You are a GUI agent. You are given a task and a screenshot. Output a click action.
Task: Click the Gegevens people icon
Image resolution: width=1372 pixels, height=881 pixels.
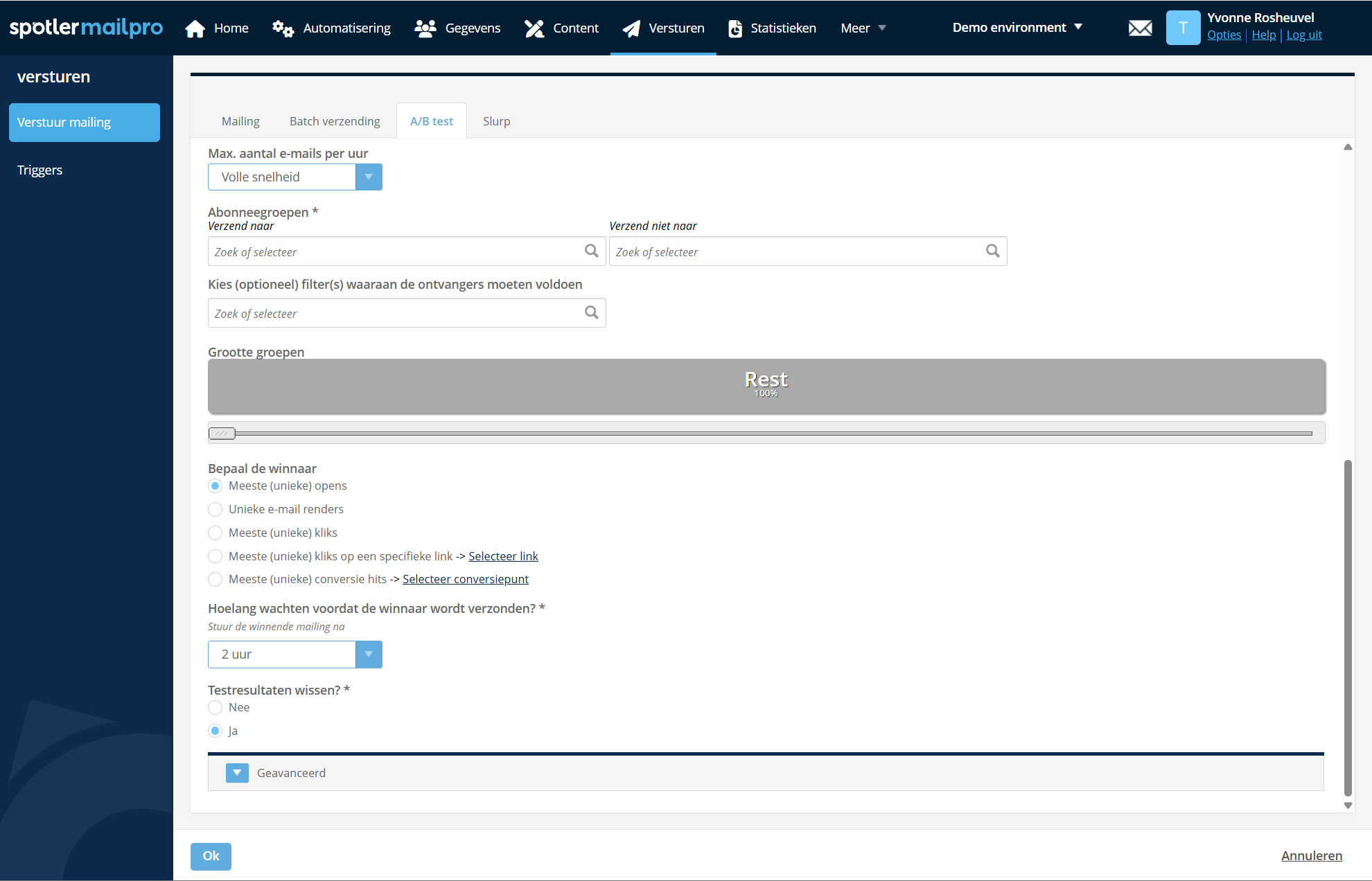[x=425, y=28]
